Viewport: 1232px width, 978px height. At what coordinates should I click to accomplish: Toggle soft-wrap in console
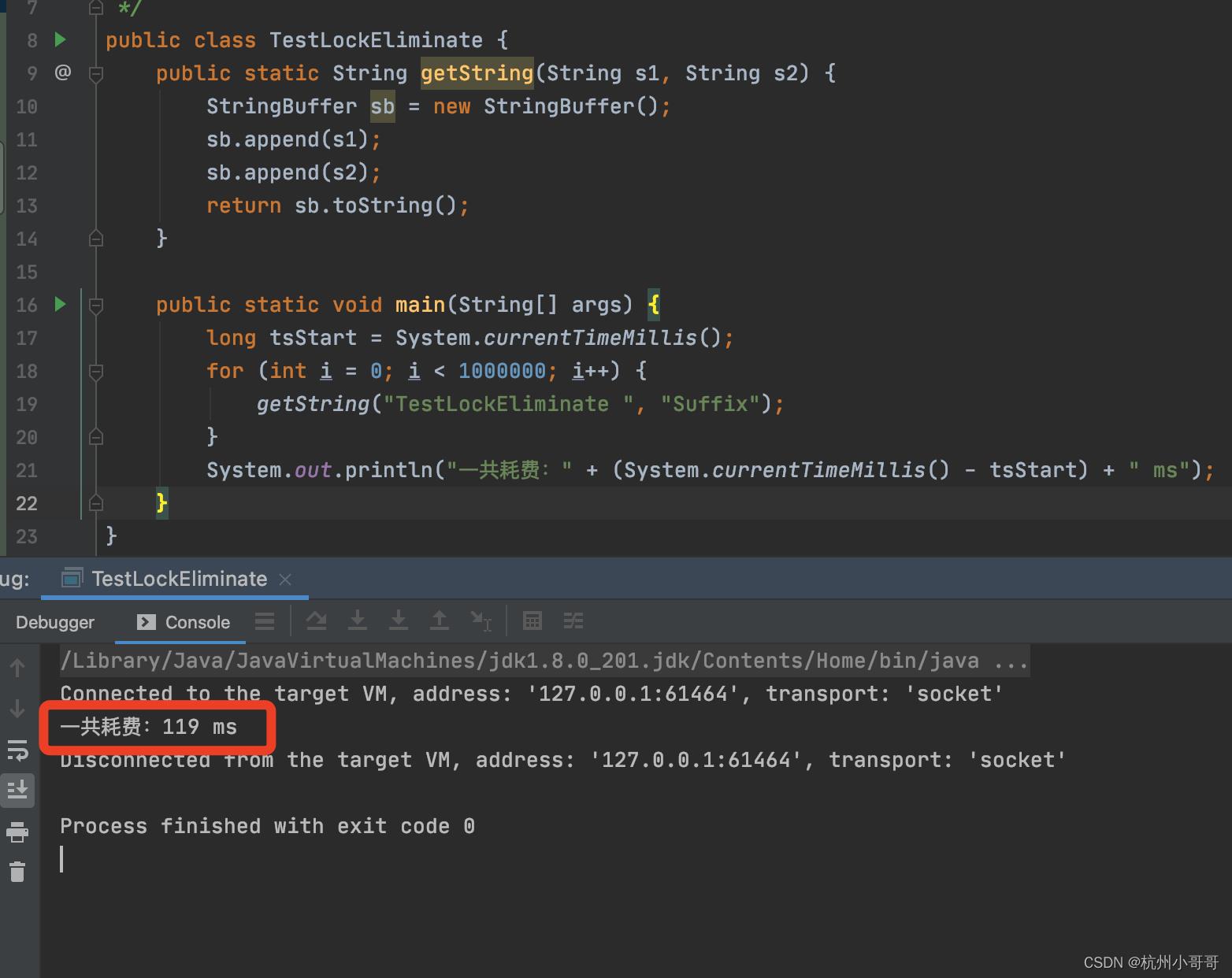[17, 750]
